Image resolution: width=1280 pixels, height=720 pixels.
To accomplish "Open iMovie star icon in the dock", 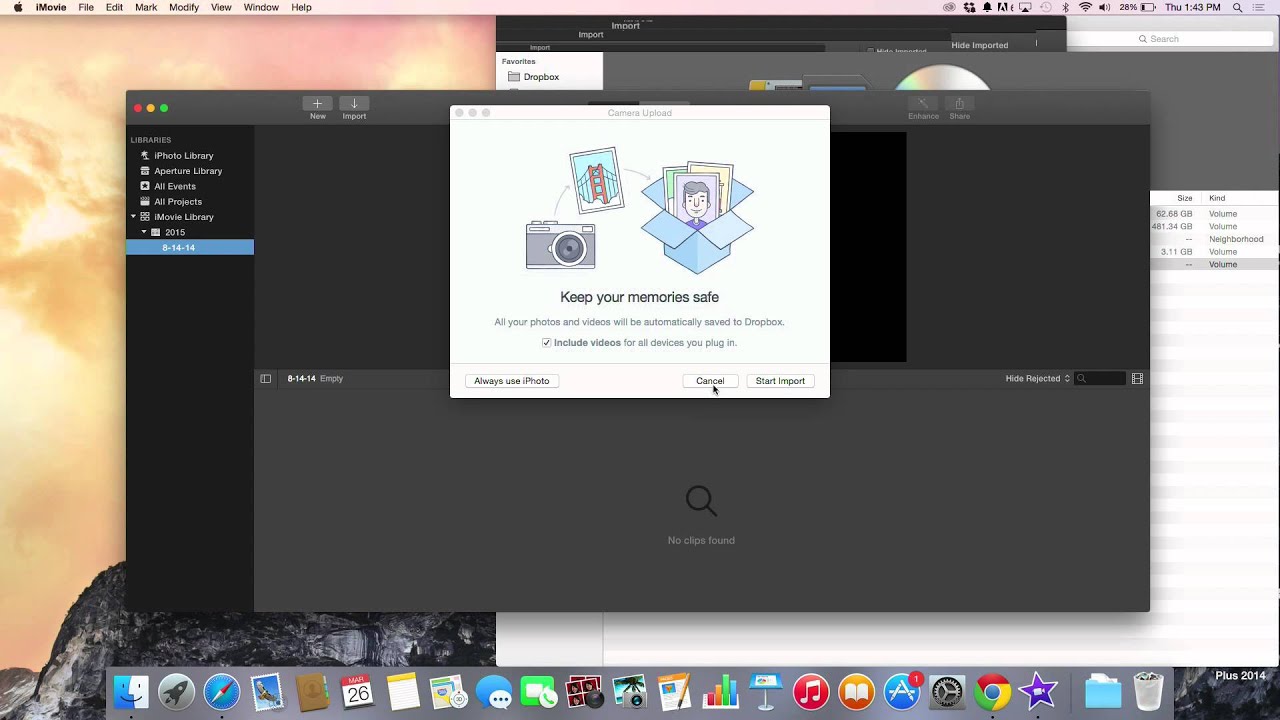I will [1038, 692].
